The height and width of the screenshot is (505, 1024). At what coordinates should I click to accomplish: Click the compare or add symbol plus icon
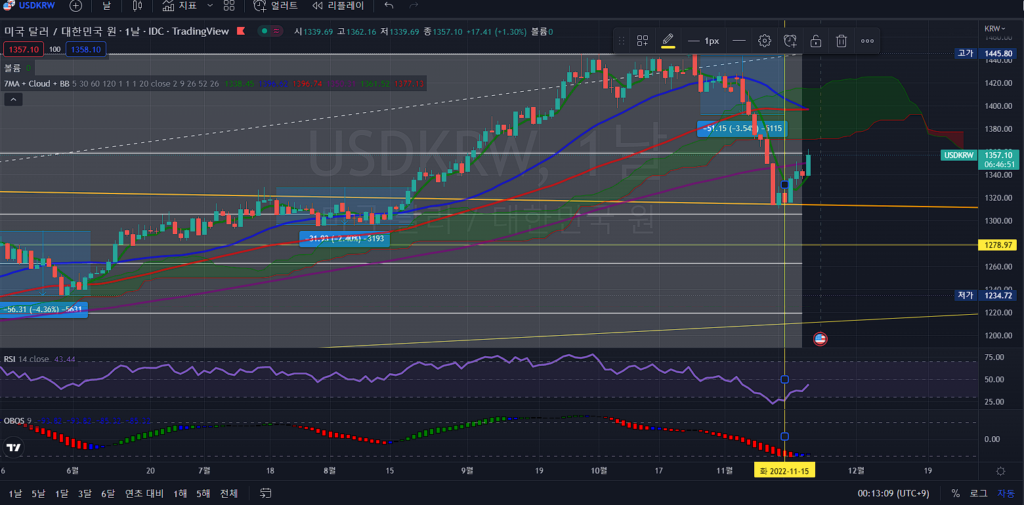76,5
